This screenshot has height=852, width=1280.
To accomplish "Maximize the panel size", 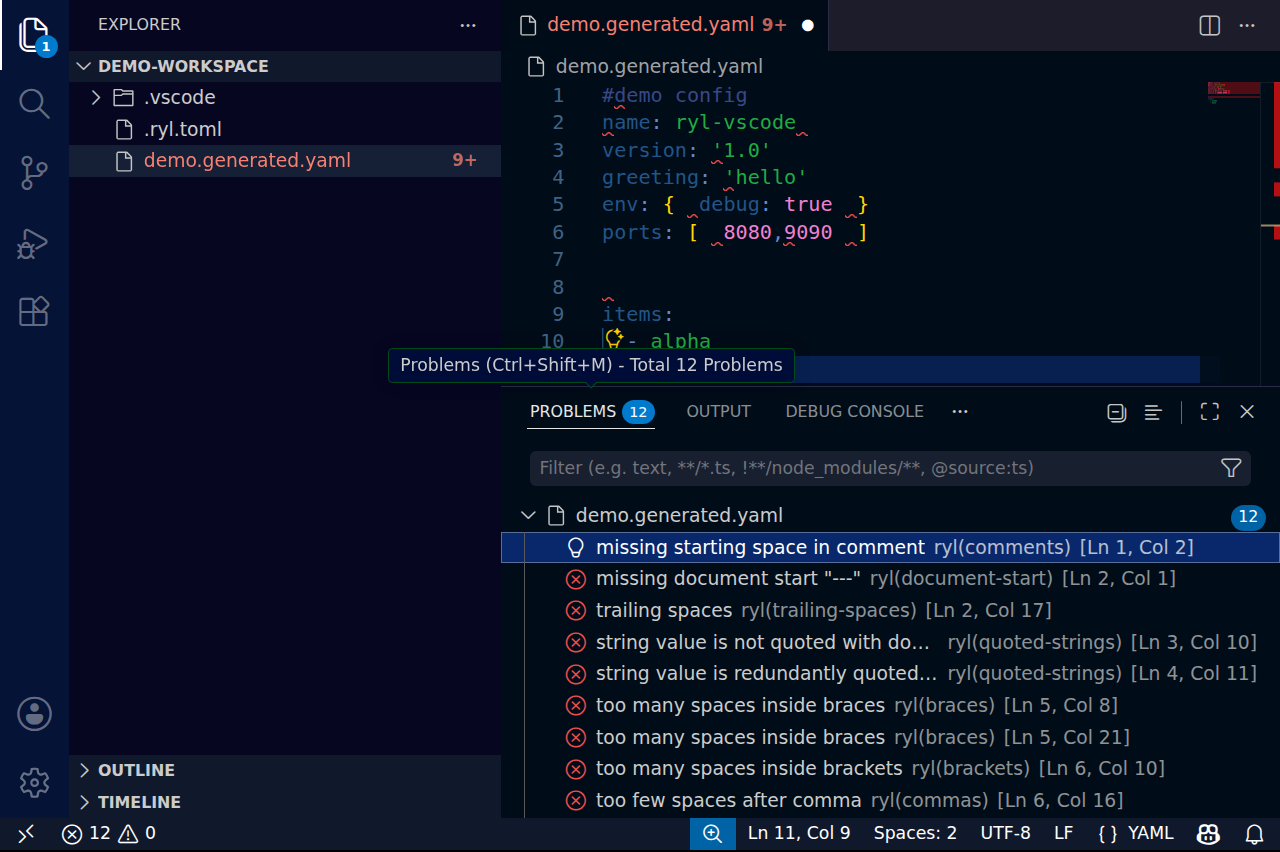I will click(x=1210, y=412).
